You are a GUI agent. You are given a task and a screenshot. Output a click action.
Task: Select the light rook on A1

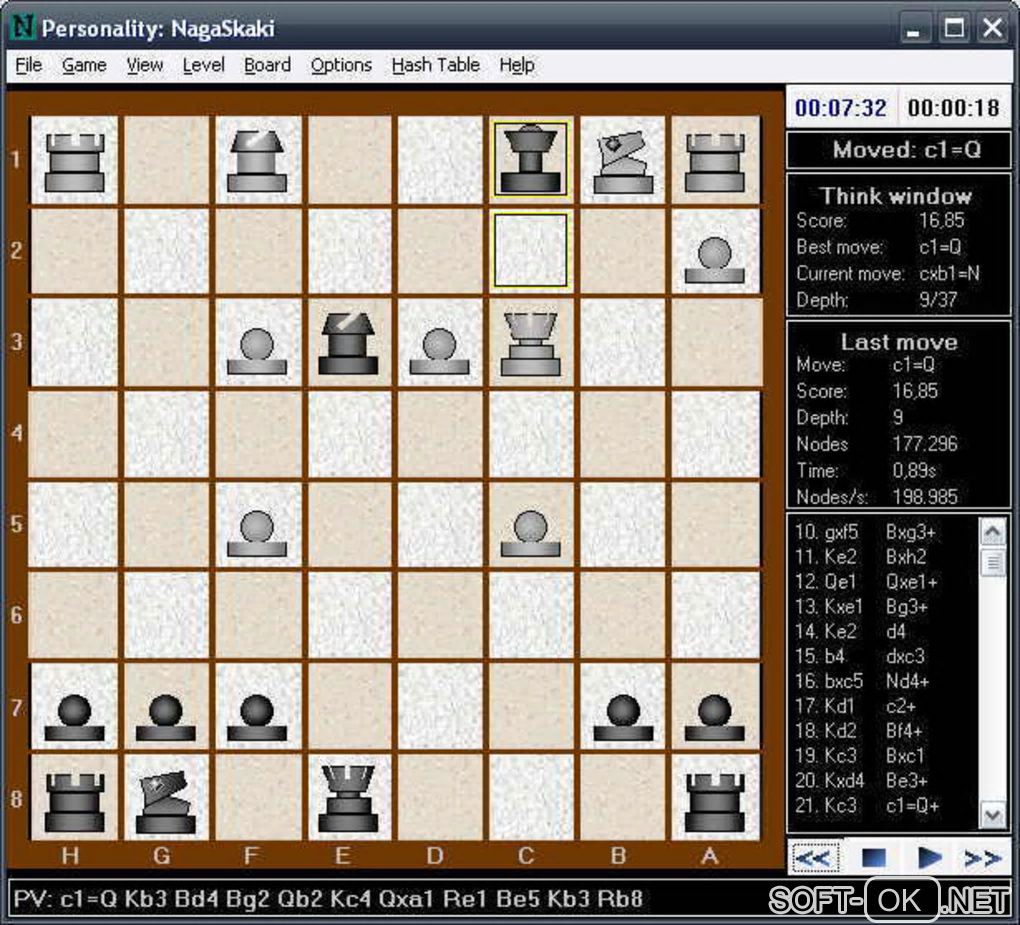point(715,161)
